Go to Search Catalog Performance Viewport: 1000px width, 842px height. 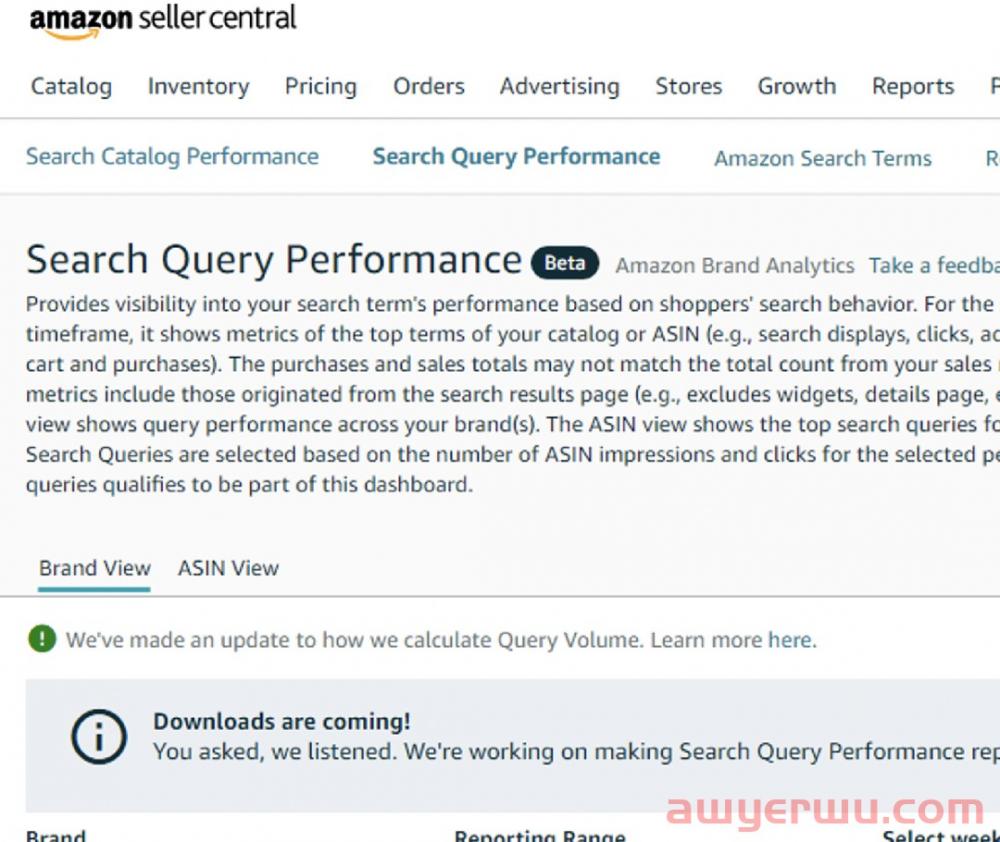coord(172,156)
